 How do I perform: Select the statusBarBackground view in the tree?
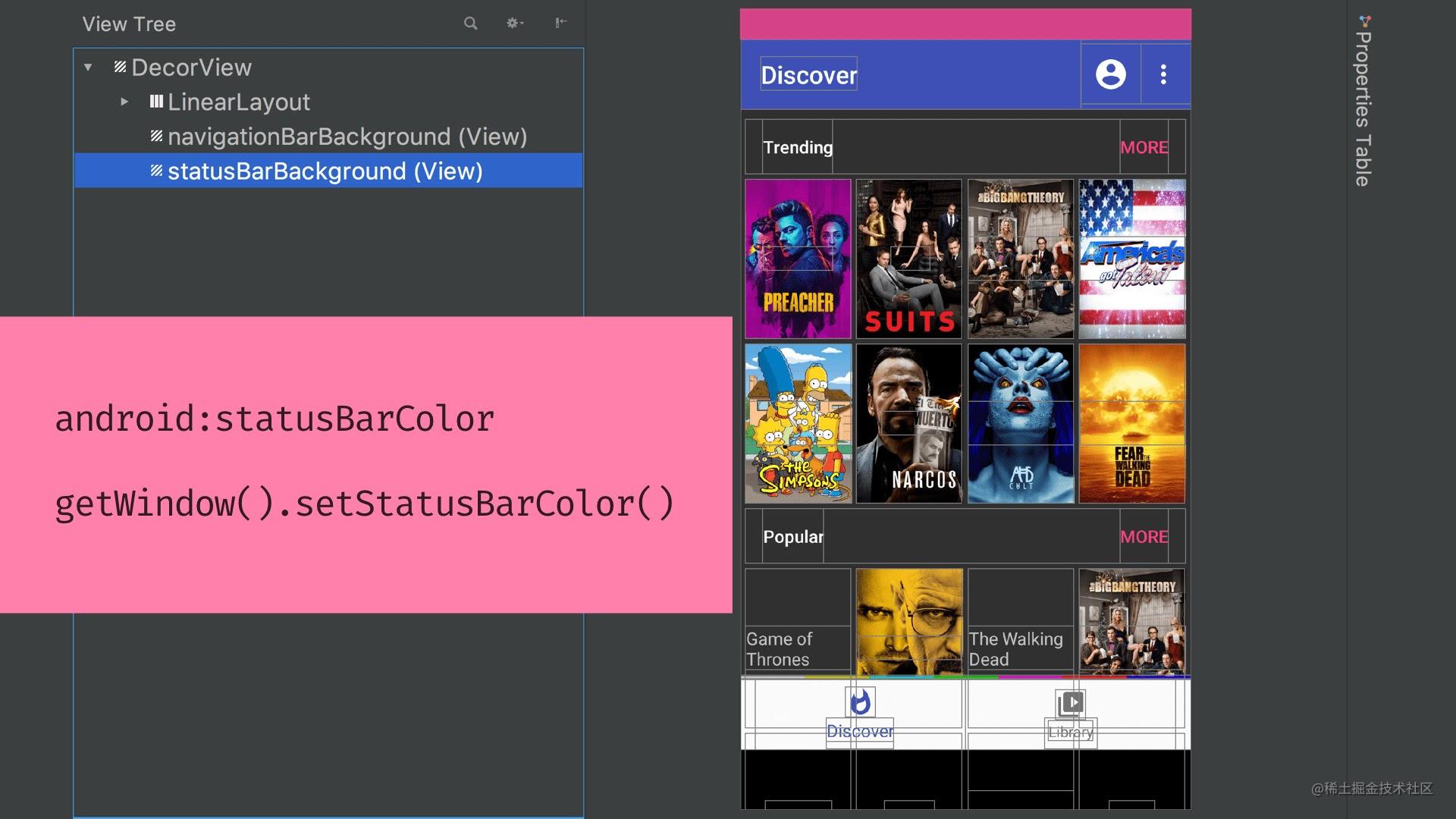coord(326,171)
